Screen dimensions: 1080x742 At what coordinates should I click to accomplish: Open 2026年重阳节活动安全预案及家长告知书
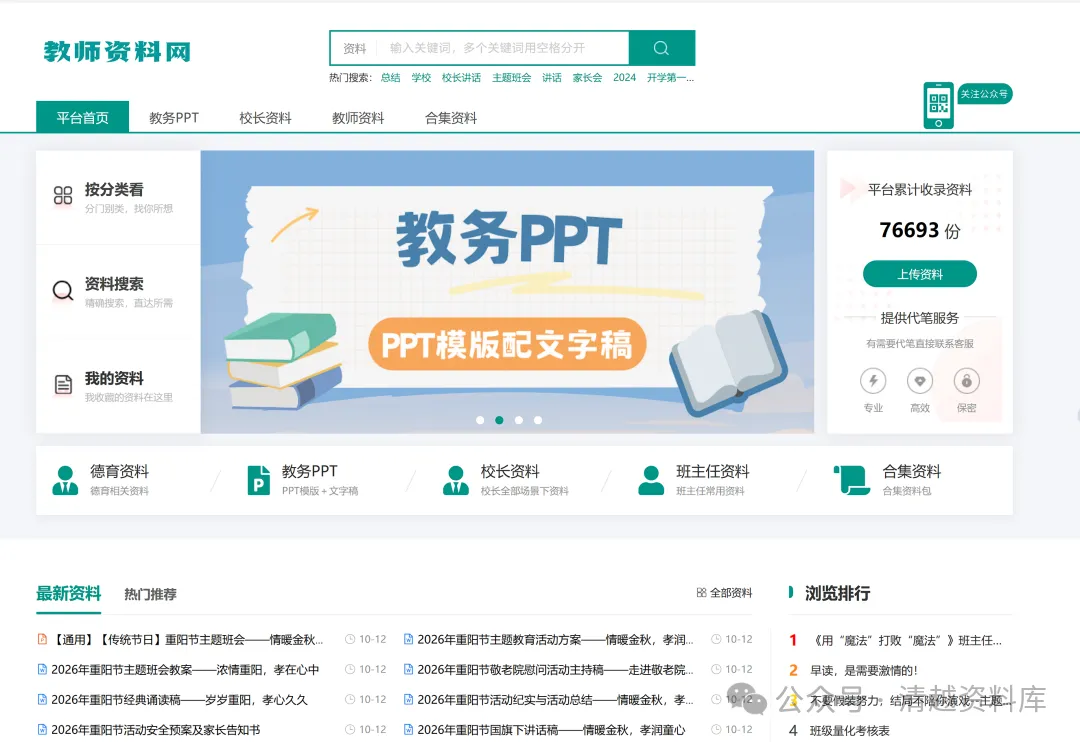click(x=156, y=730)
